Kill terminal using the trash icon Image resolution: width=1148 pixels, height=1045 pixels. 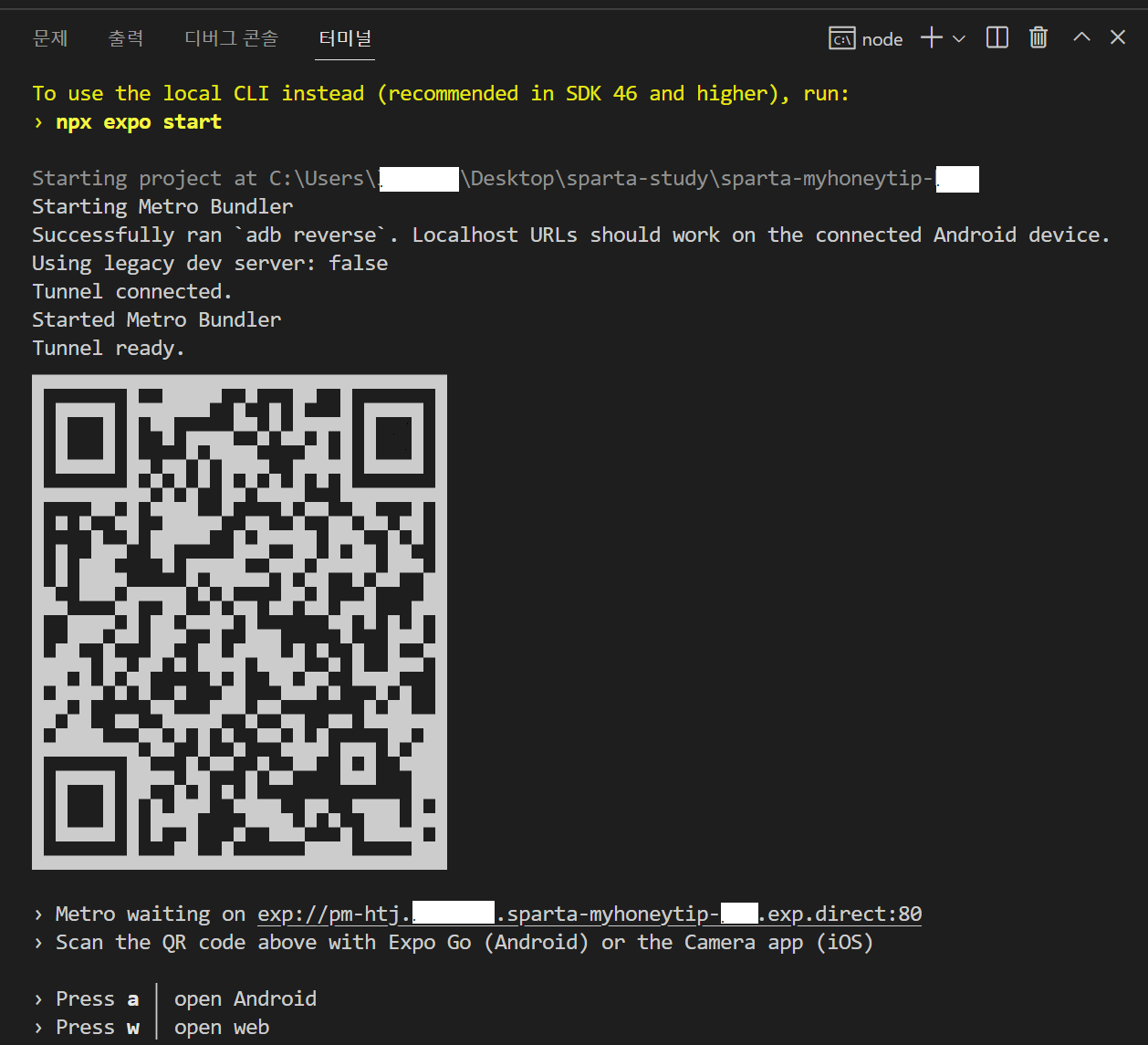[1038, 37]
